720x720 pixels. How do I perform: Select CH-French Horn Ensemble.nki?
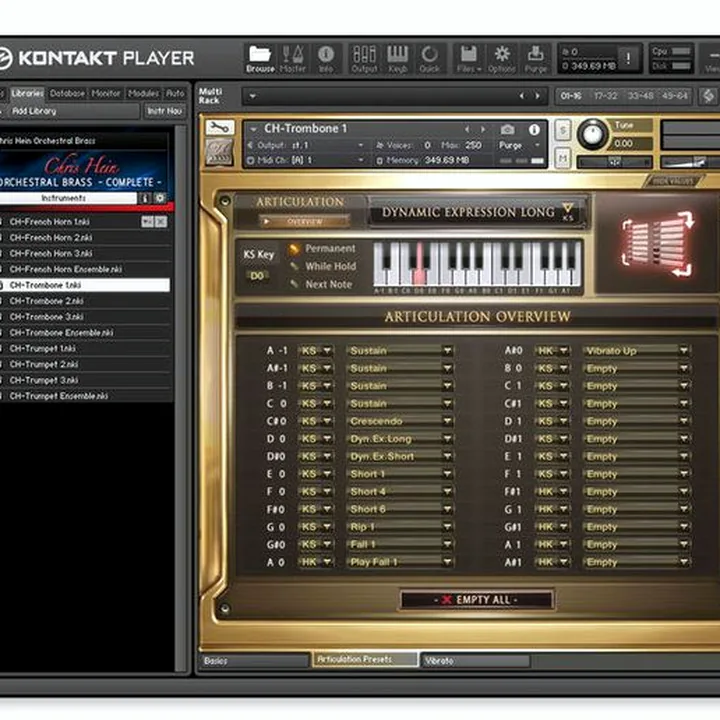(x=85, y=270)
